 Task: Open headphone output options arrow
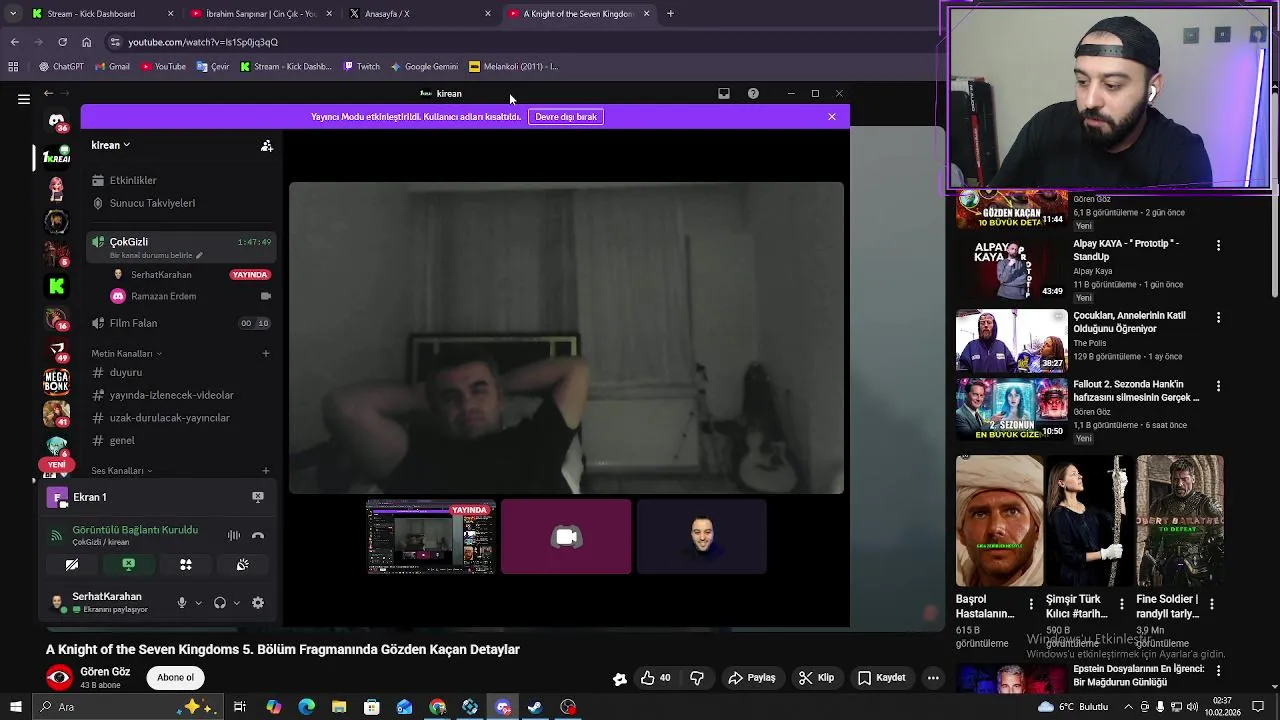[236, 603]
